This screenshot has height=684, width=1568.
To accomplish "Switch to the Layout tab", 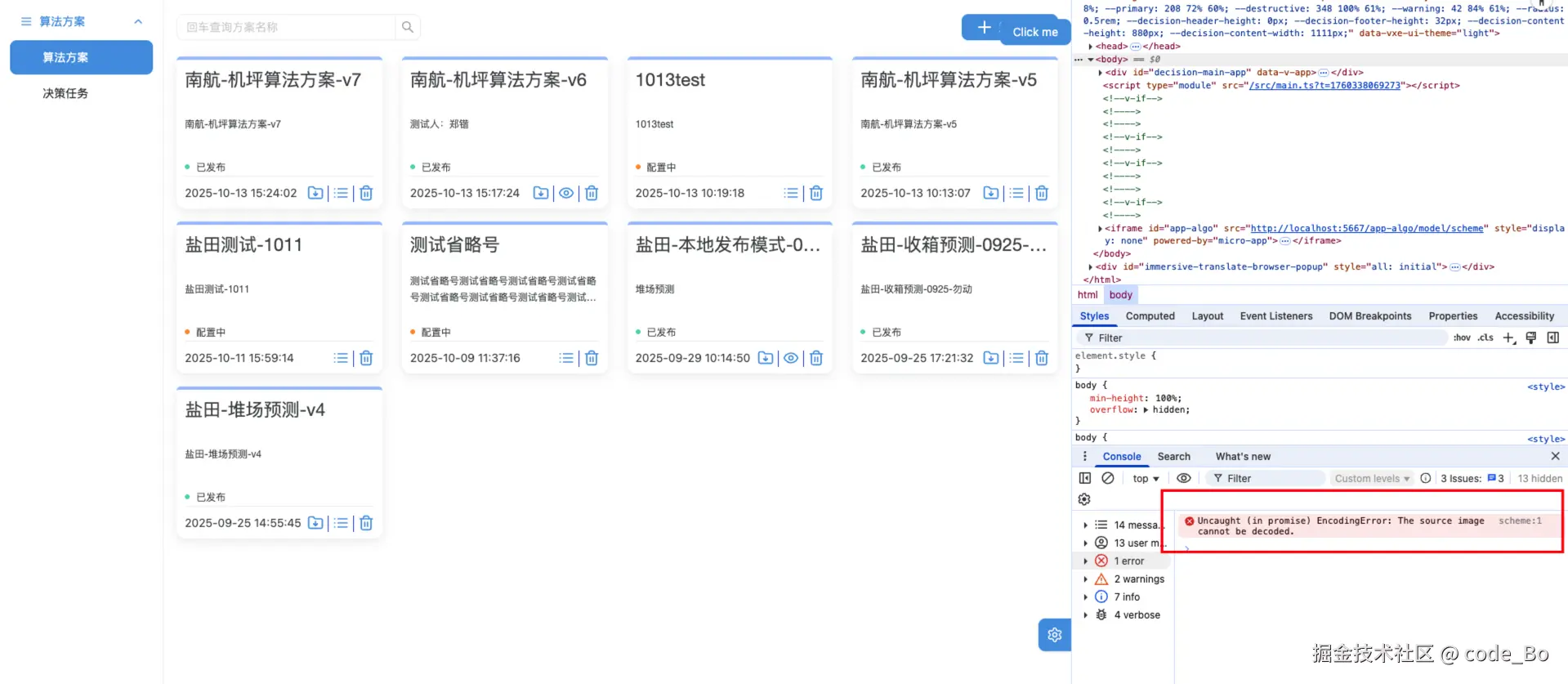I will 1207,316.
